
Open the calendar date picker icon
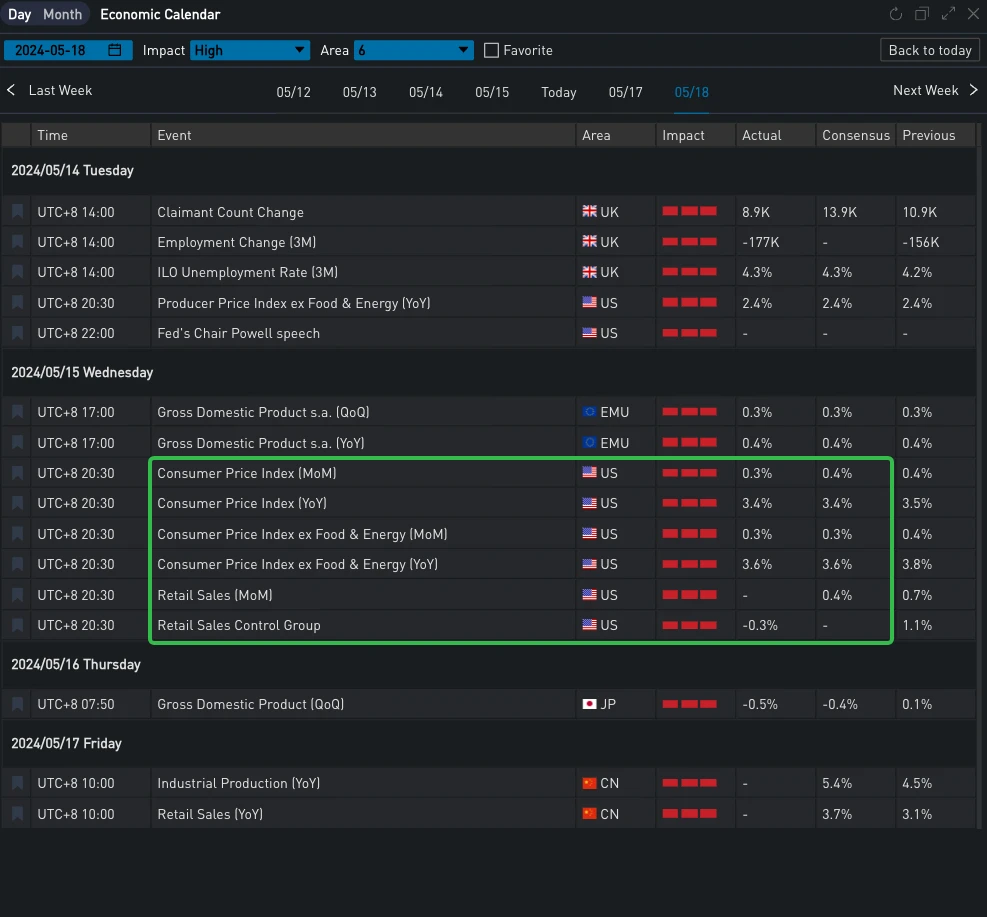[x=115, y=50]
